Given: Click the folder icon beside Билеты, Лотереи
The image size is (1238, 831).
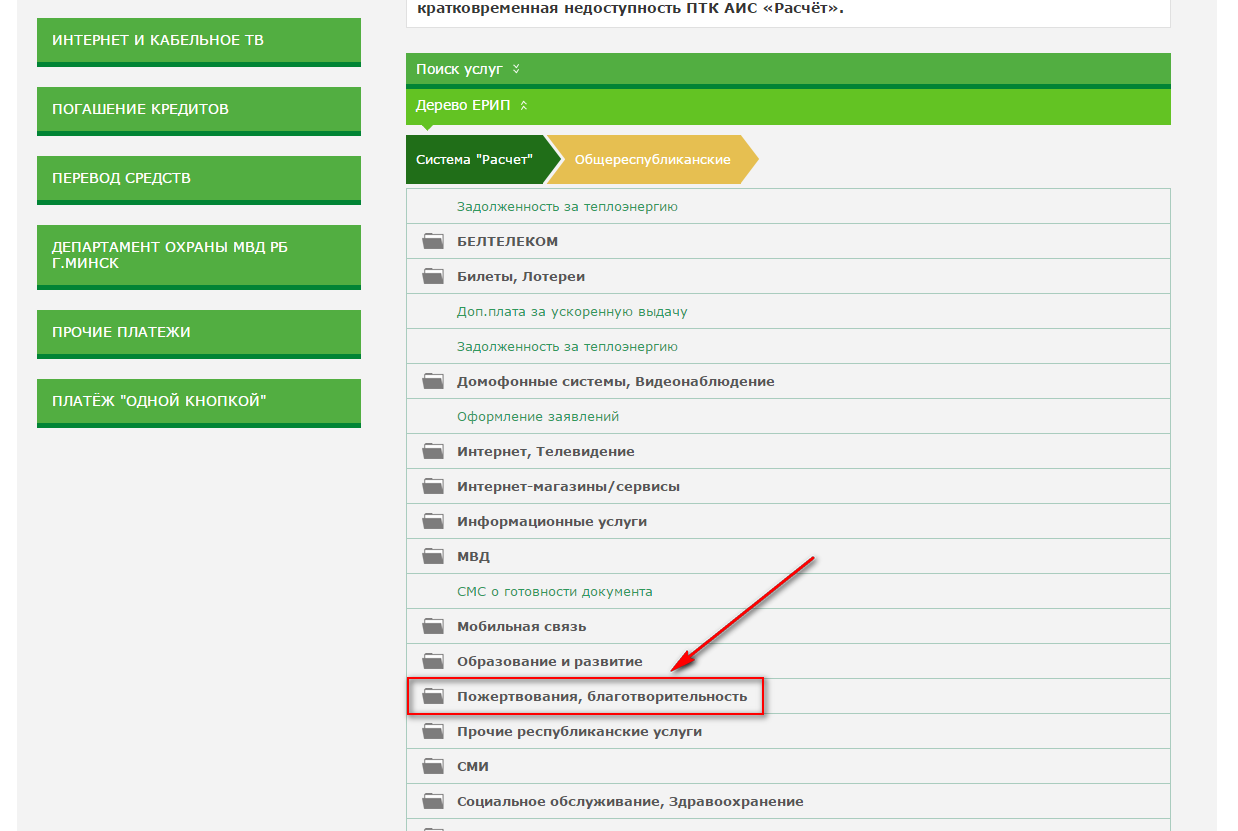Looking at the screenshot, I should (432, 276).
